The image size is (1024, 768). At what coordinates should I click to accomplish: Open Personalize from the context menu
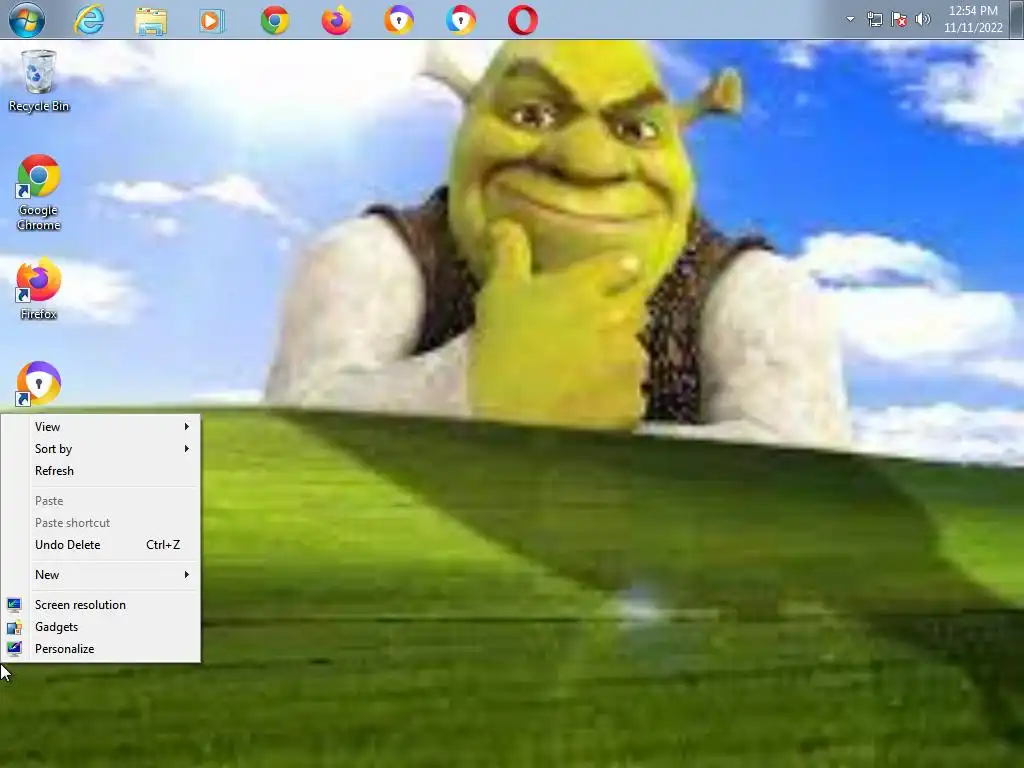pyautogui.click(x=101, y=648)
